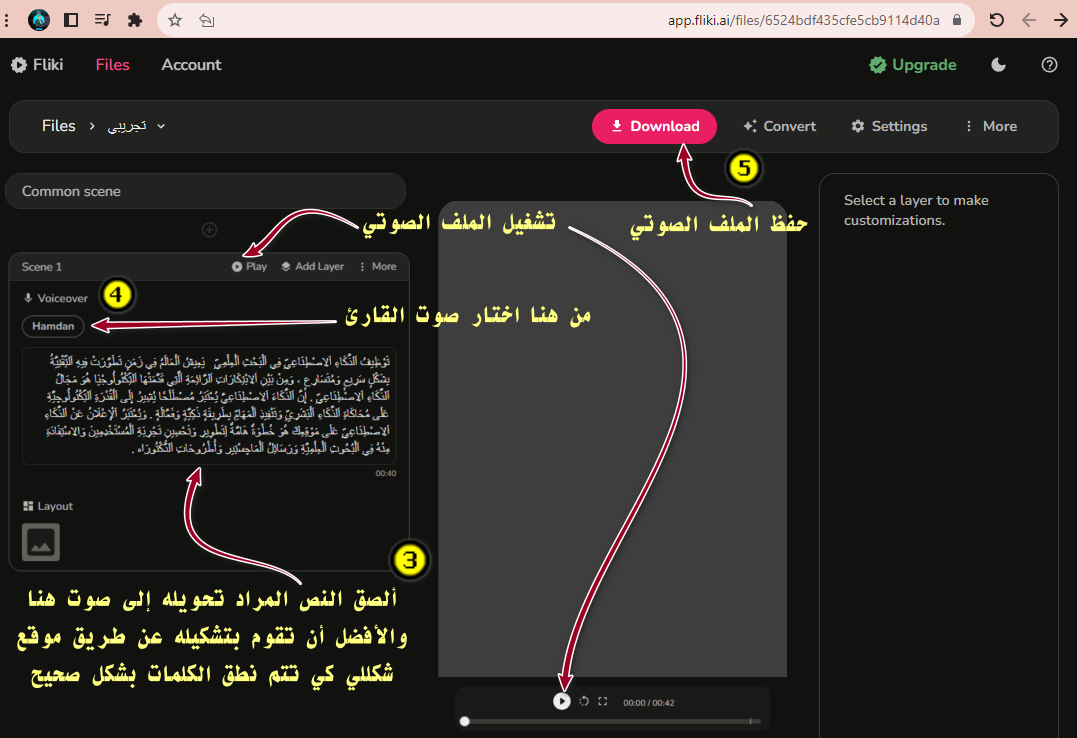Viewport: 1077px width, 738px height.
Task: Open the browser extensions puzzle icon
Action: pyautogui.click(x=135, y=19)
